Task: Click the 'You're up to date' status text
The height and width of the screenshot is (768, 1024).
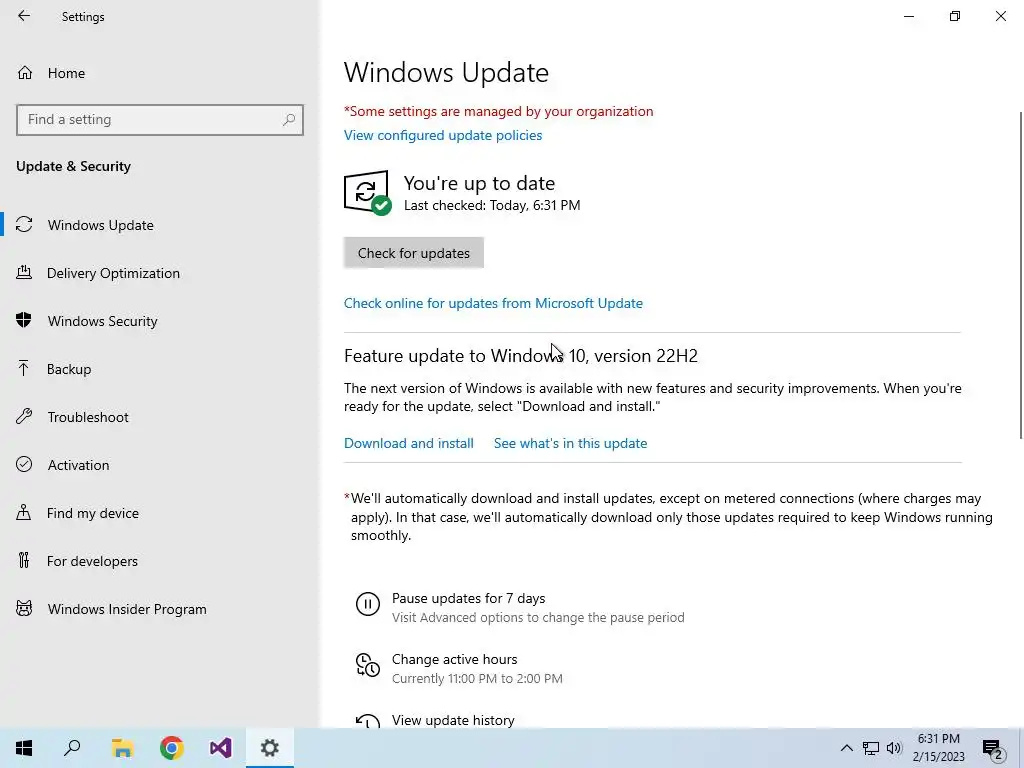Action: coord(479,183)
